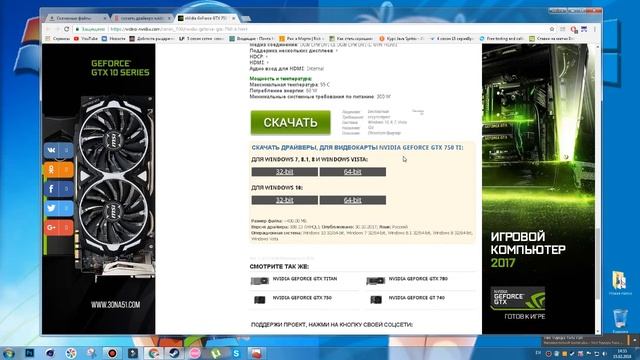Click the GeForce GTX 10 Series banner

[98, 189]
